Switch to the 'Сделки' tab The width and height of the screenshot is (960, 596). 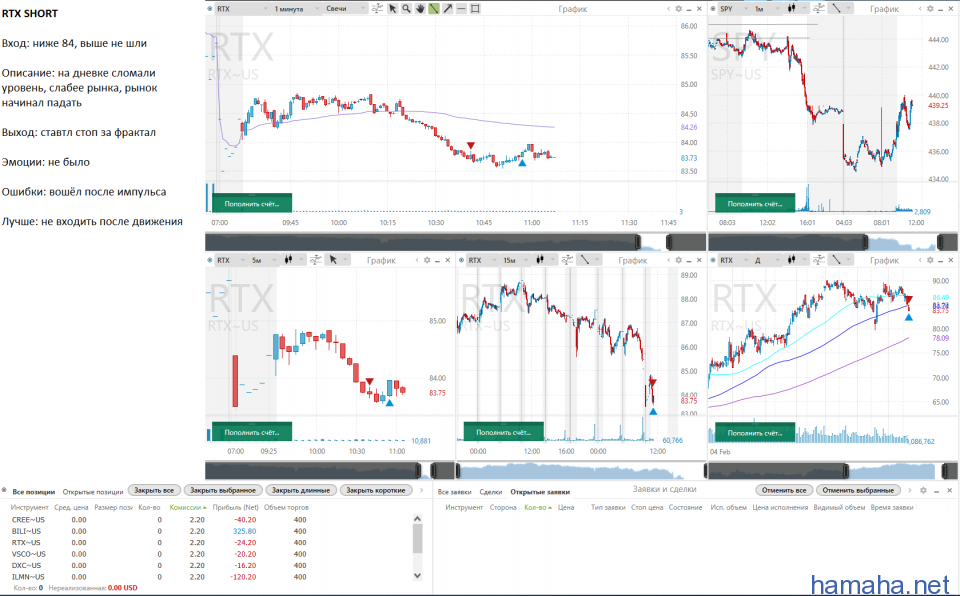point(490,492)
